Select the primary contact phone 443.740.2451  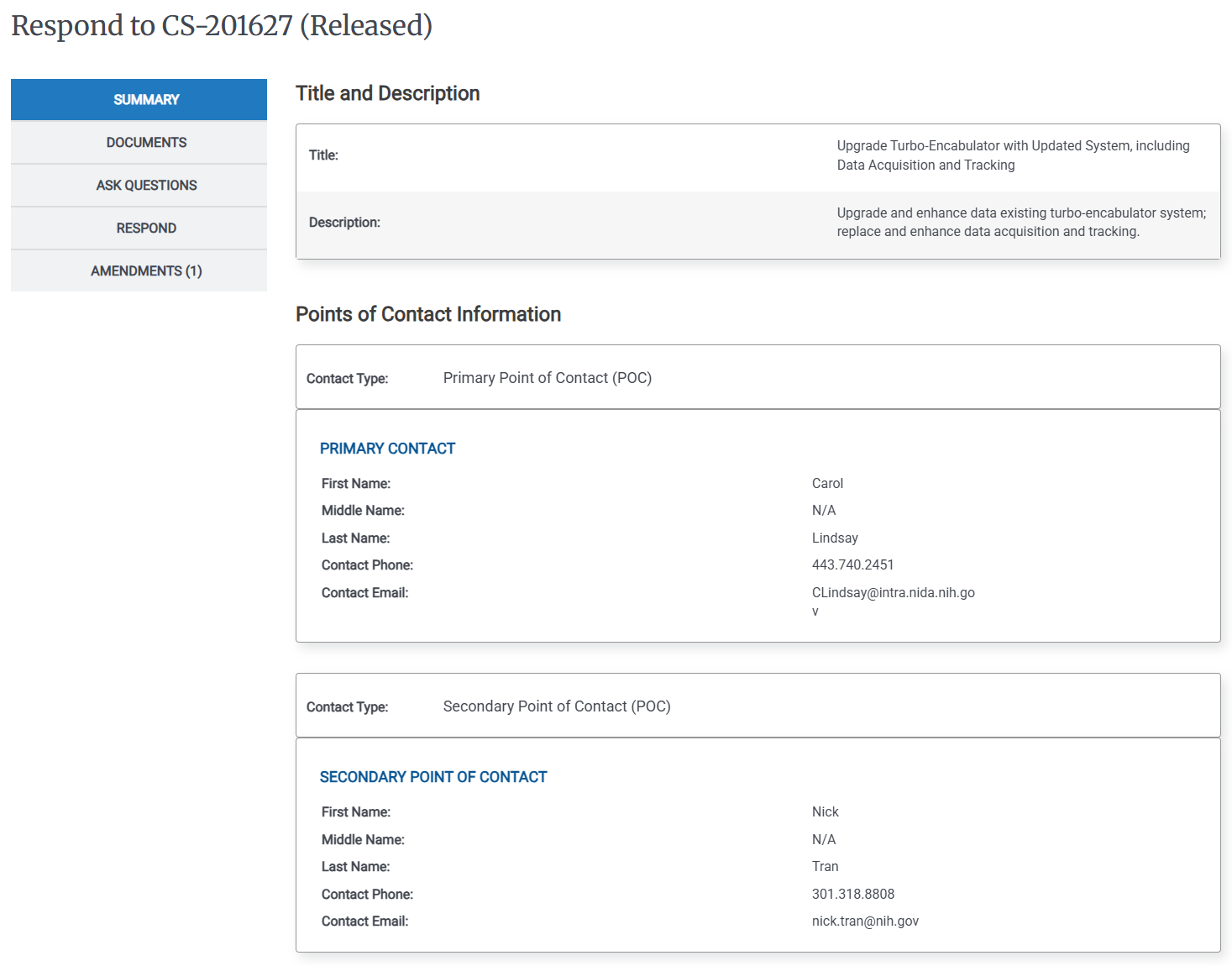852,564
